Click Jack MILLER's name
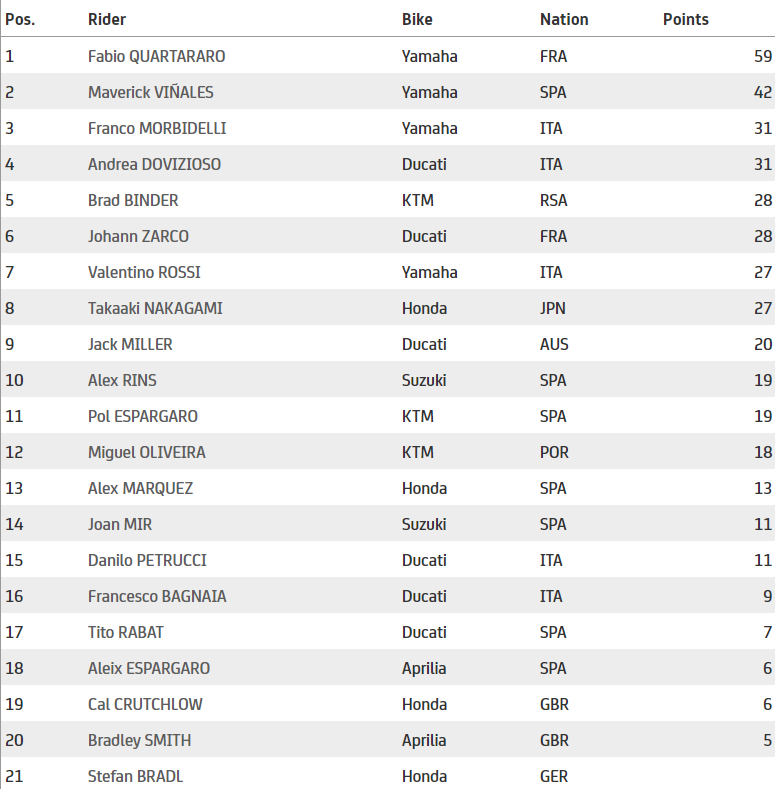775x789 pixels. (130, 344)
